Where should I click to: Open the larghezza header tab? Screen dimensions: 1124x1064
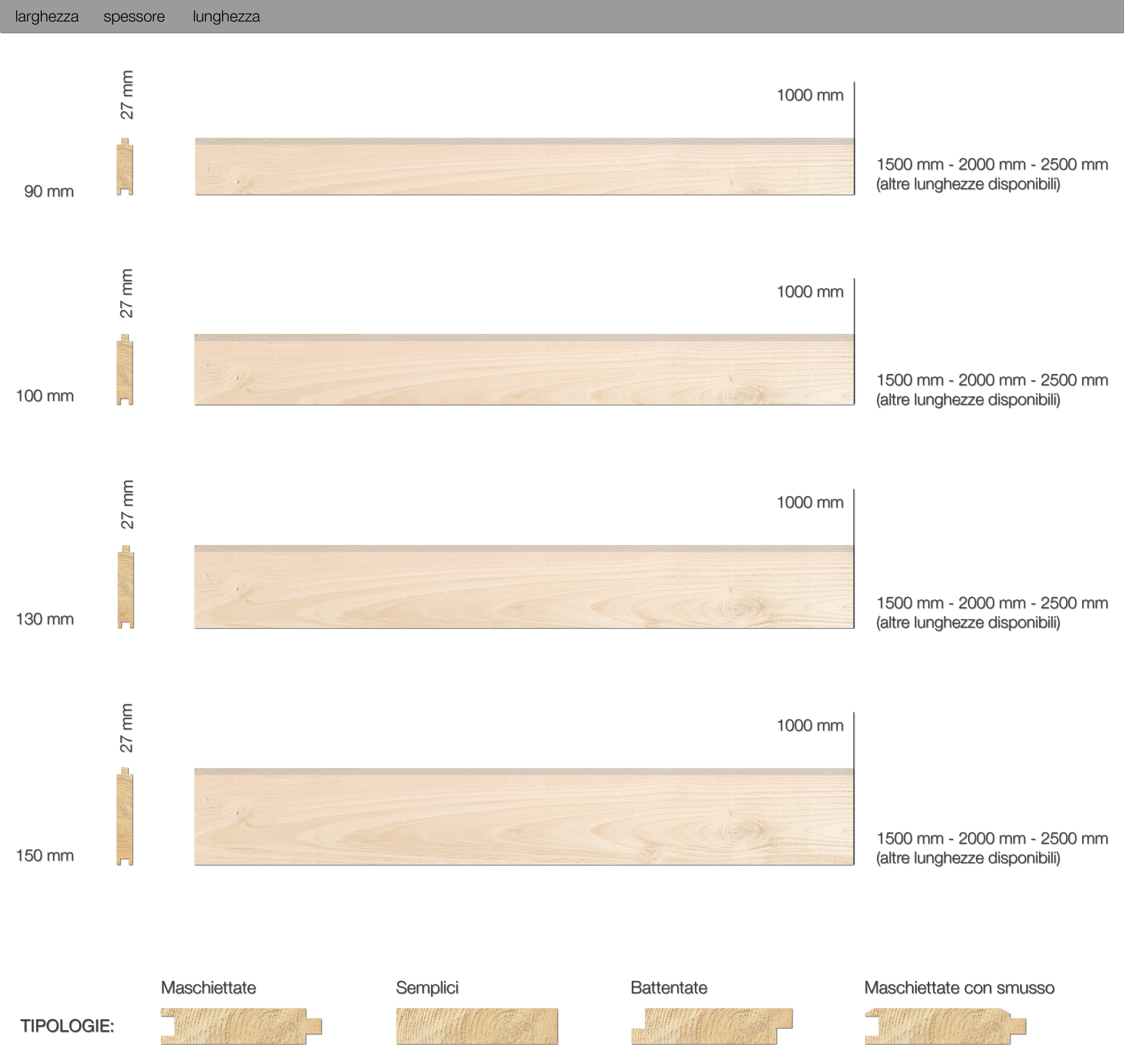click(47, 17)
